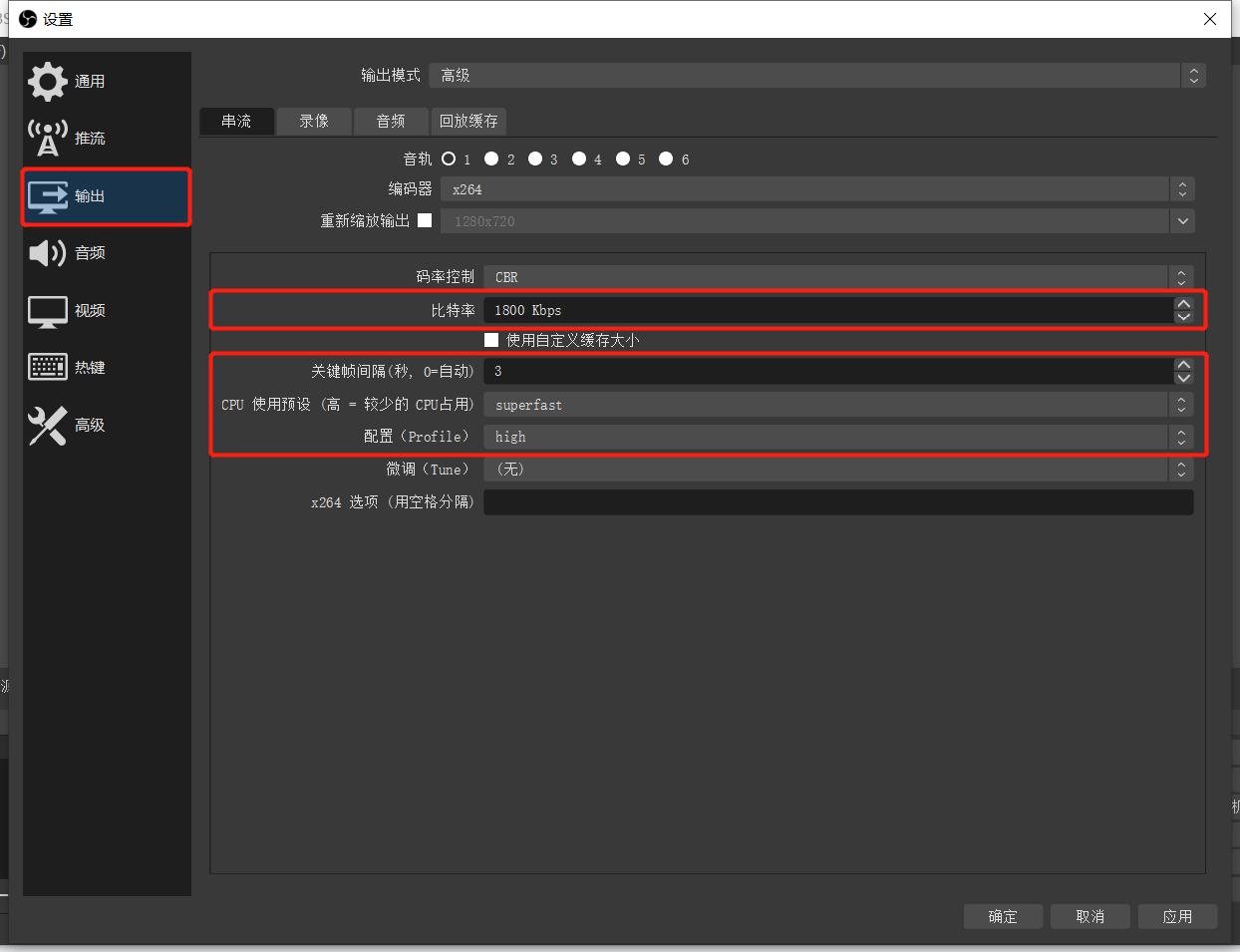Select audio track 6 radio button
The height and width of the screenshot is (952, 1240).
pyautogui.click(x=666, y=159)
